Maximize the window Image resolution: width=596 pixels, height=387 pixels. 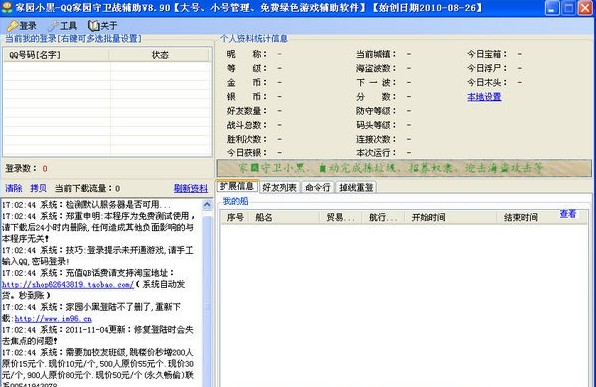tap(569, 8)
